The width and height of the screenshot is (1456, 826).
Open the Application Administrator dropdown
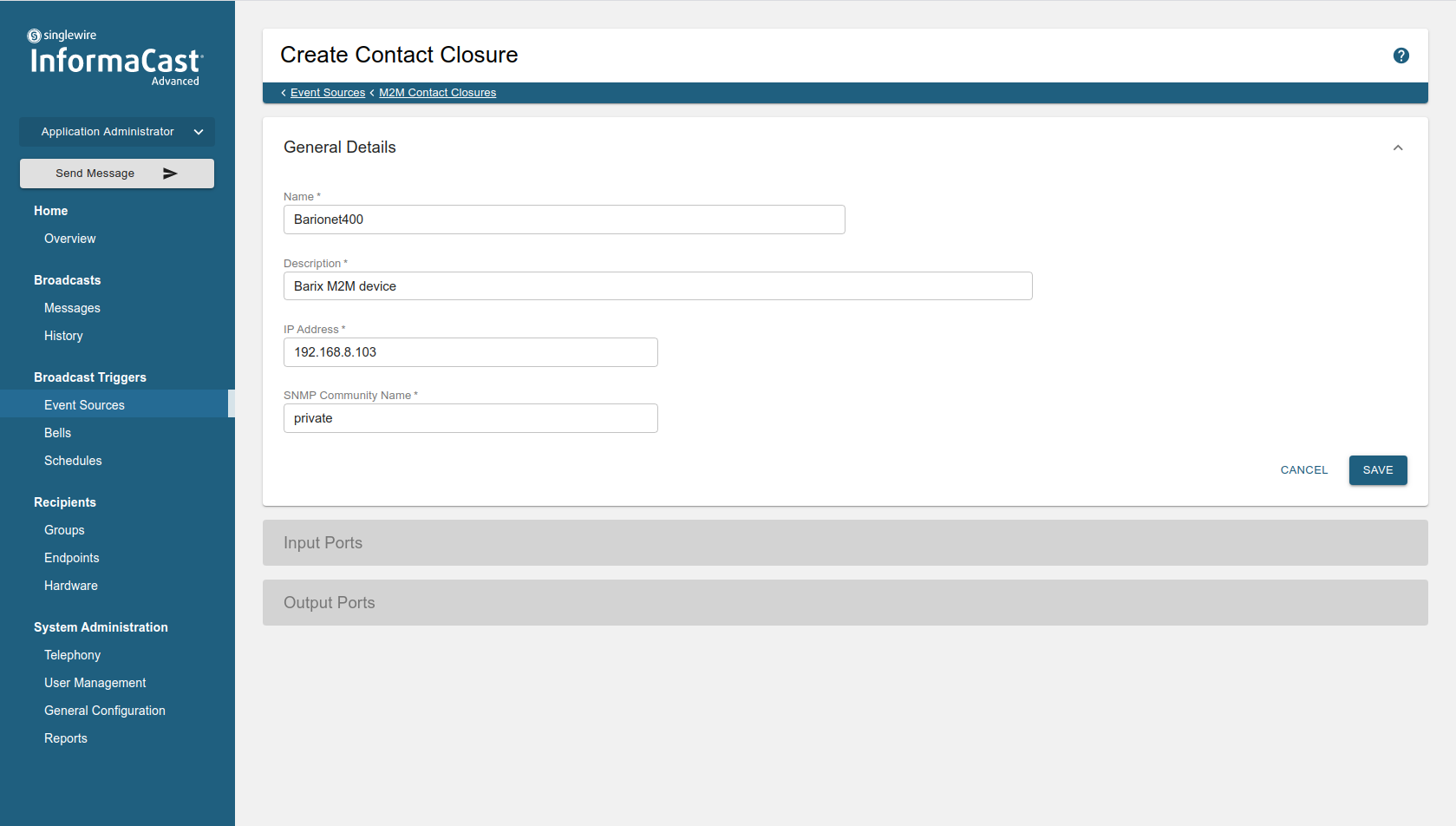click(116, 131)
